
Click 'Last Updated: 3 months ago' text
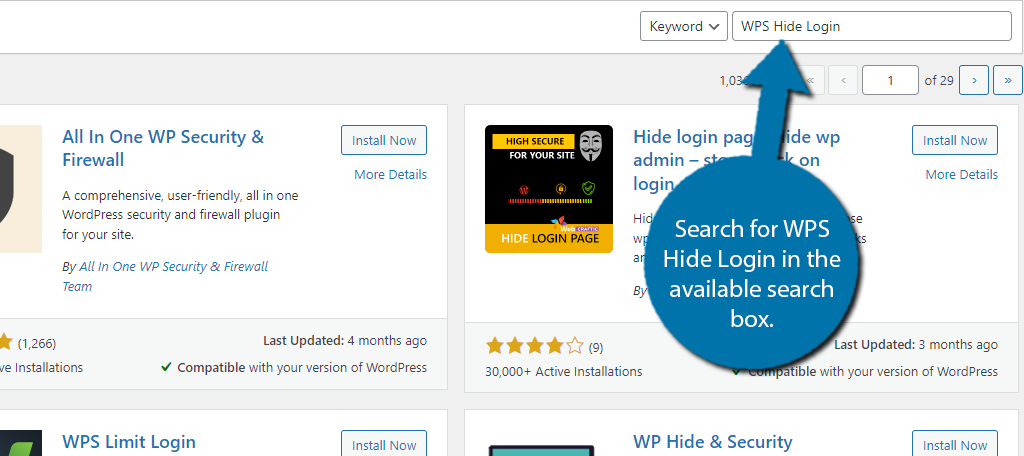point(916,345)
